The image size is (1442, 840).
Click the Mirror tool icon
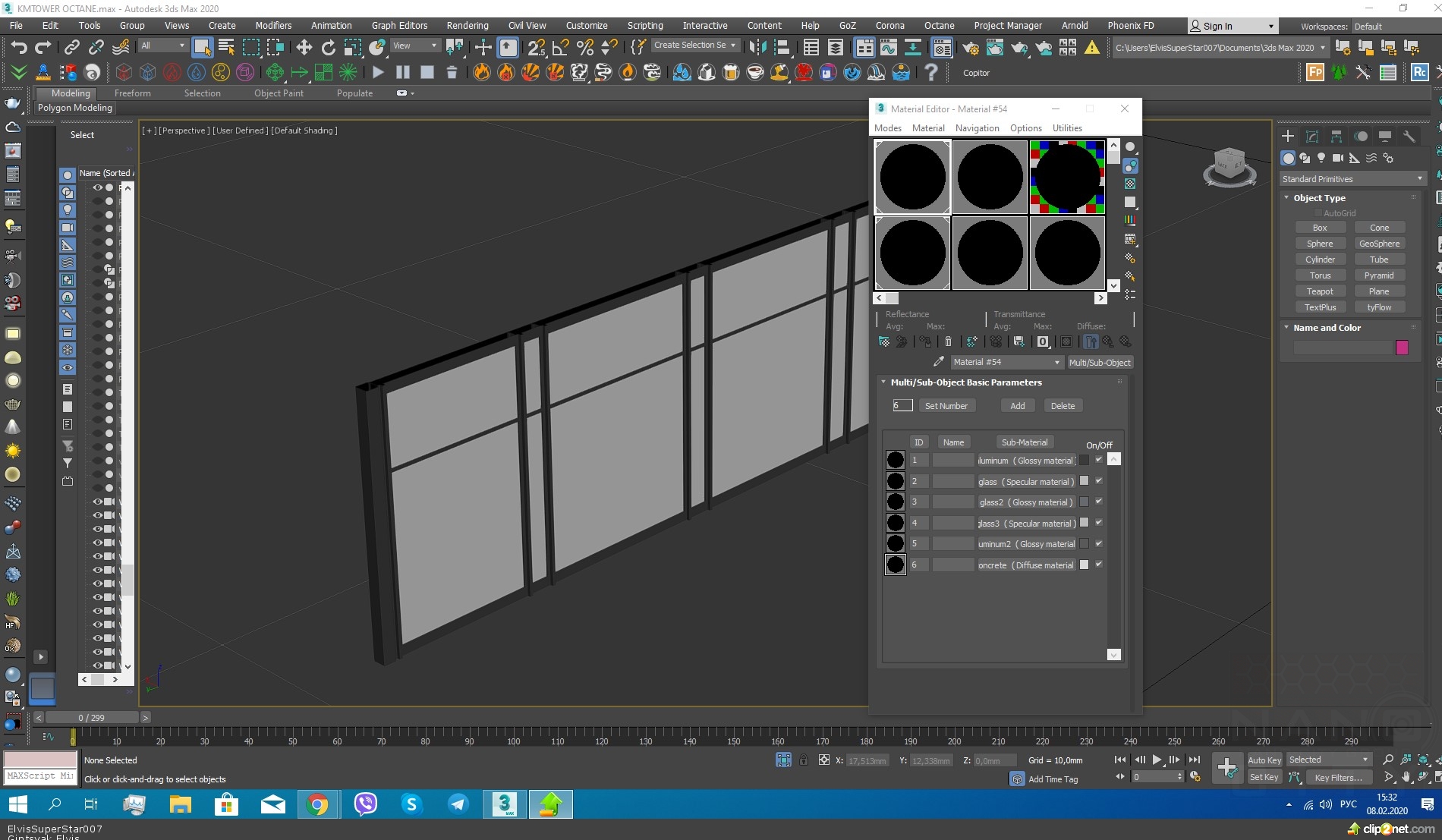click(757, 48)
